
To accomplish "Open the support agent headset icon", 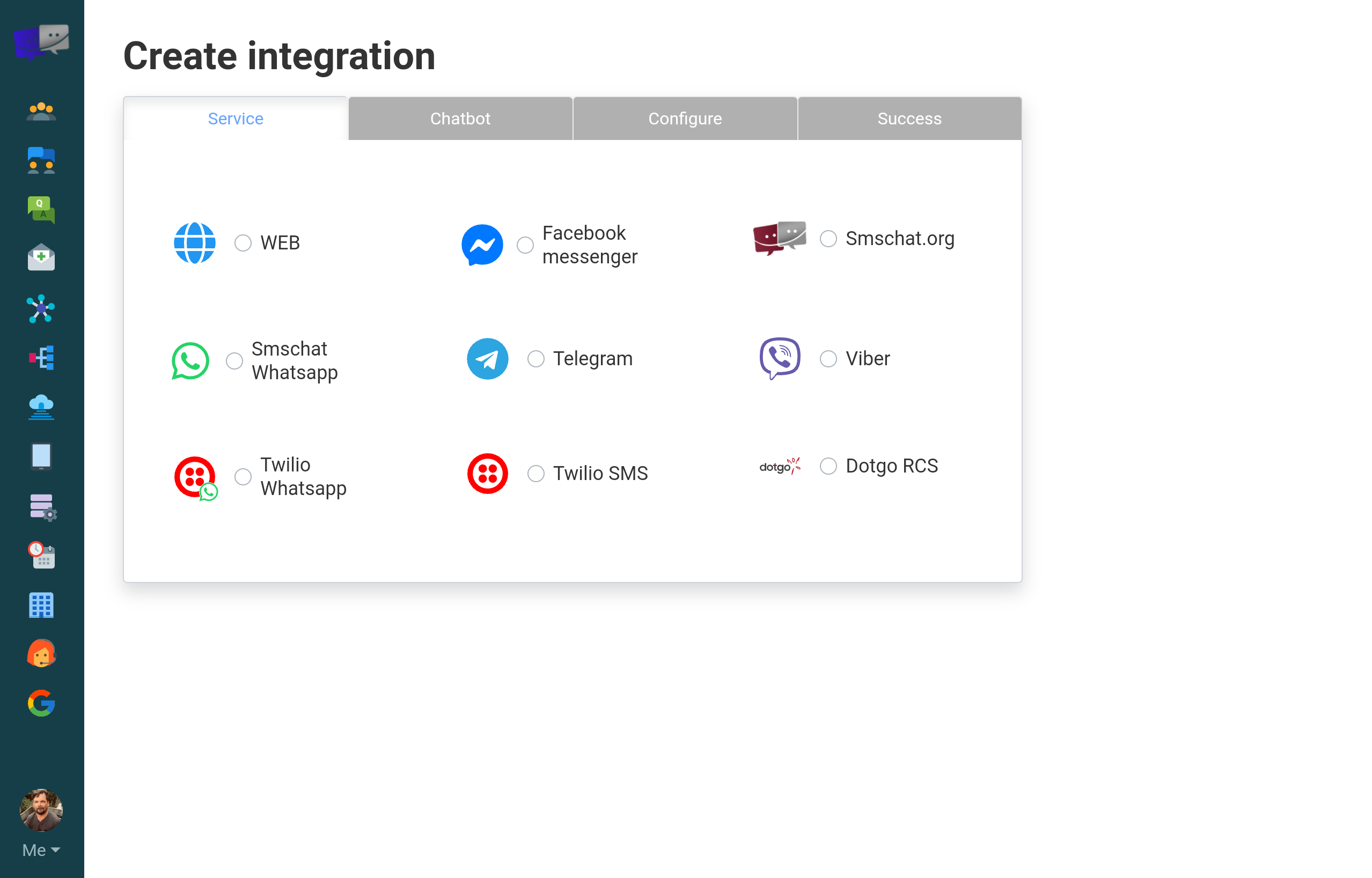I will click(x=42, y=653).
